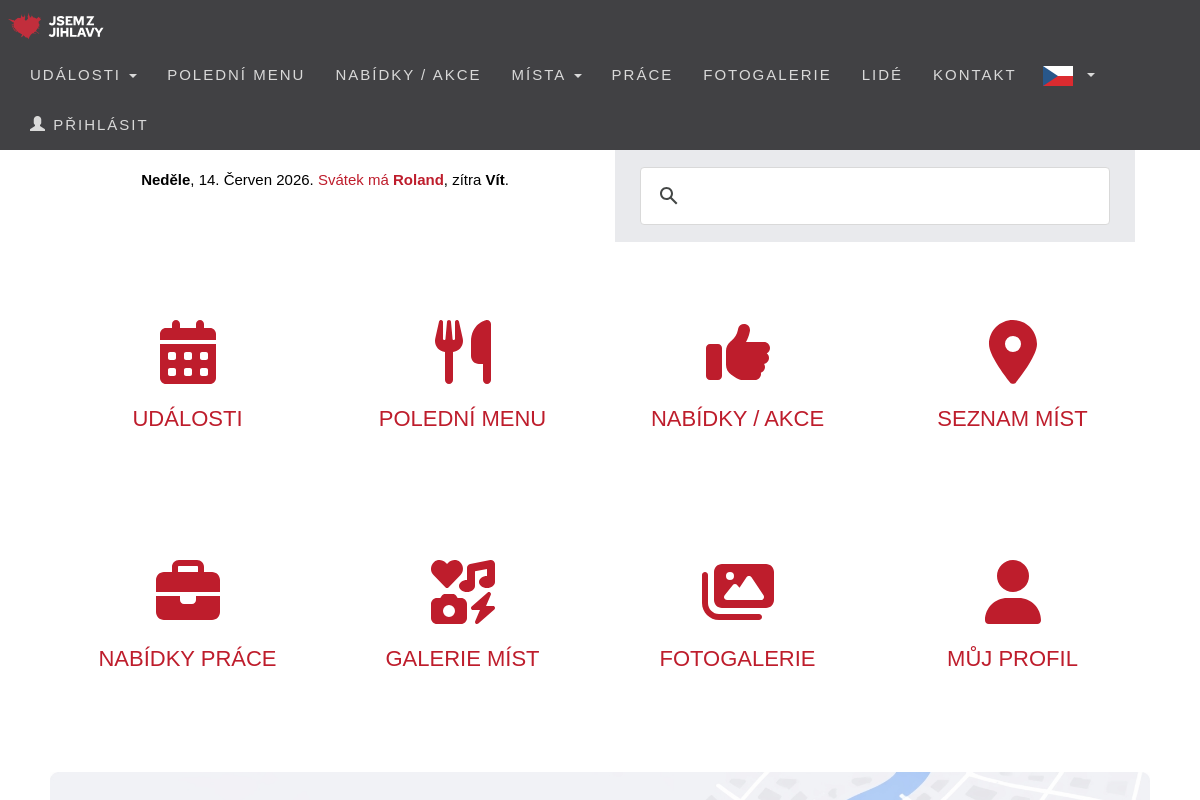Click the UDÁLOSTI tile label
This screenshot has width=1200, height=800.
[188, 419]
